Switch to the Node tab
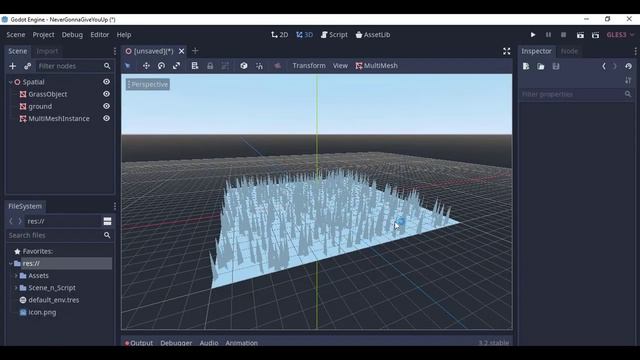The image size is (640, 360). click(569, 51)
